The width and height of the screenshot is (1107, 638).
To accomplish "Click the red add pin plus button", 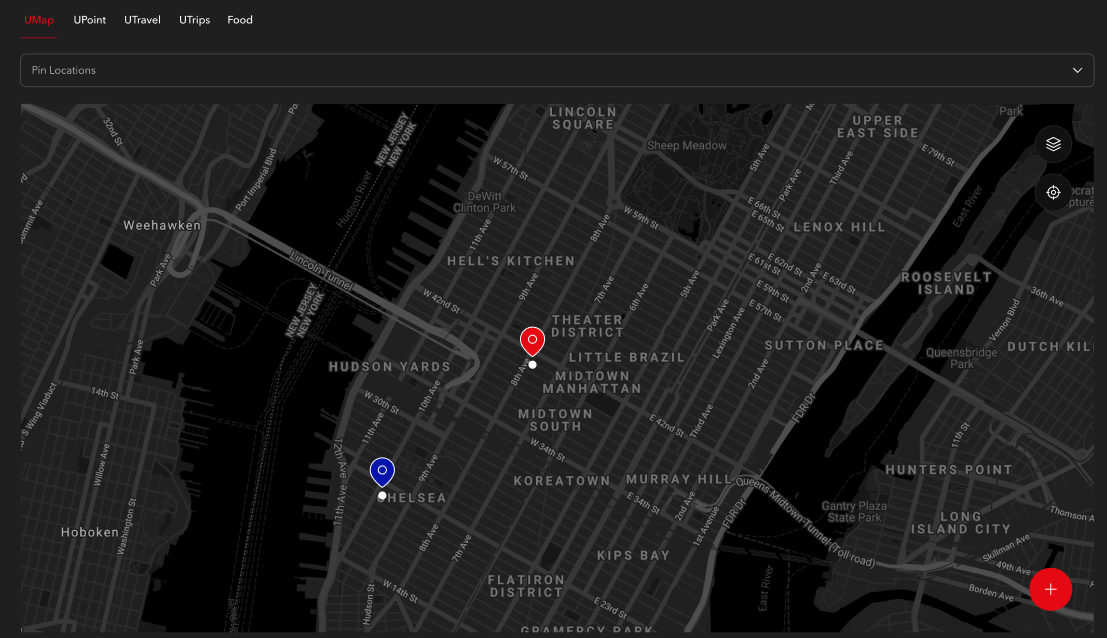I will [1051, 589].
